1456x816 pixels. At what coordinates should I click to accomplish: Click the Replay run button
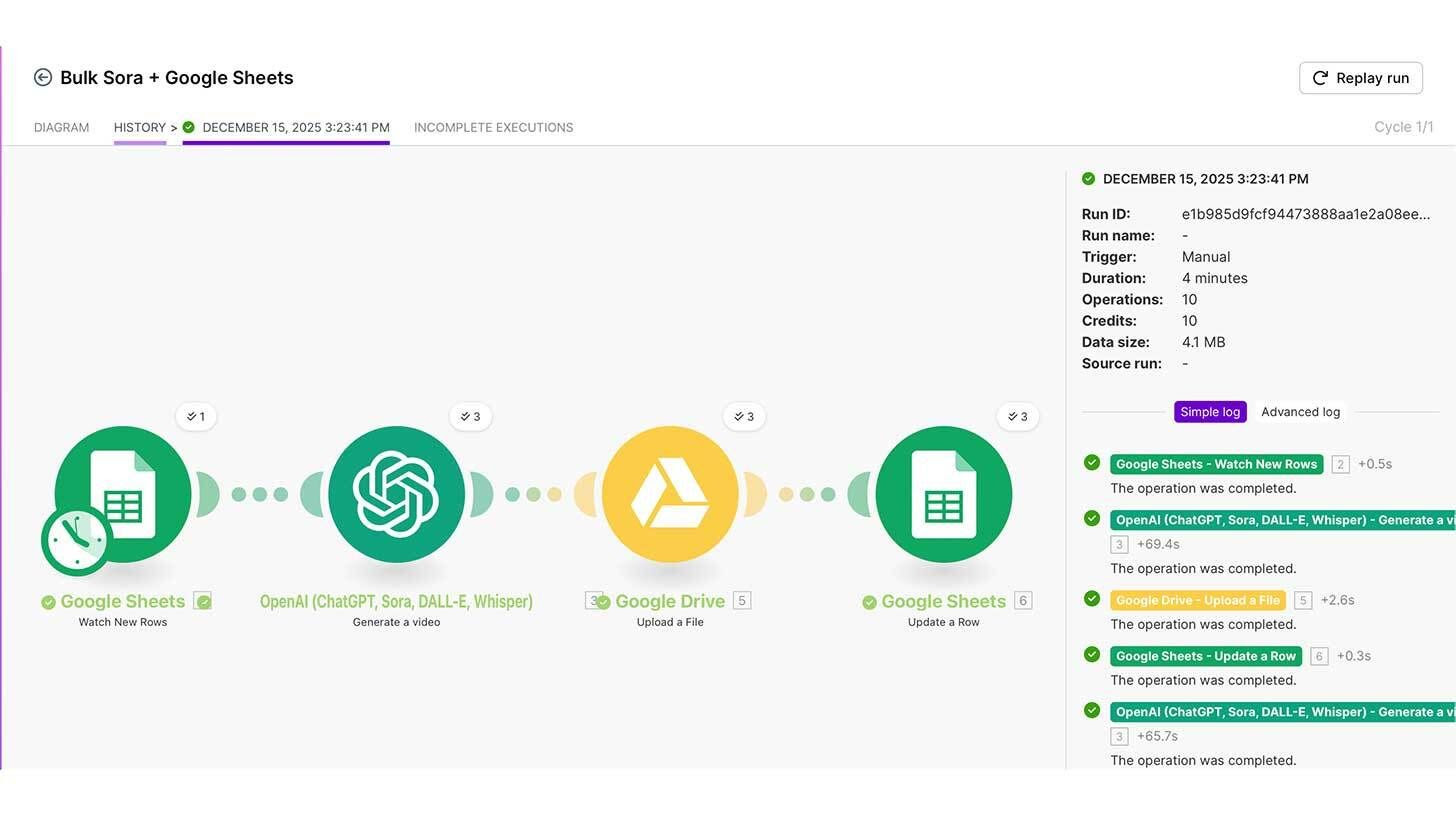pos(1360,78)
